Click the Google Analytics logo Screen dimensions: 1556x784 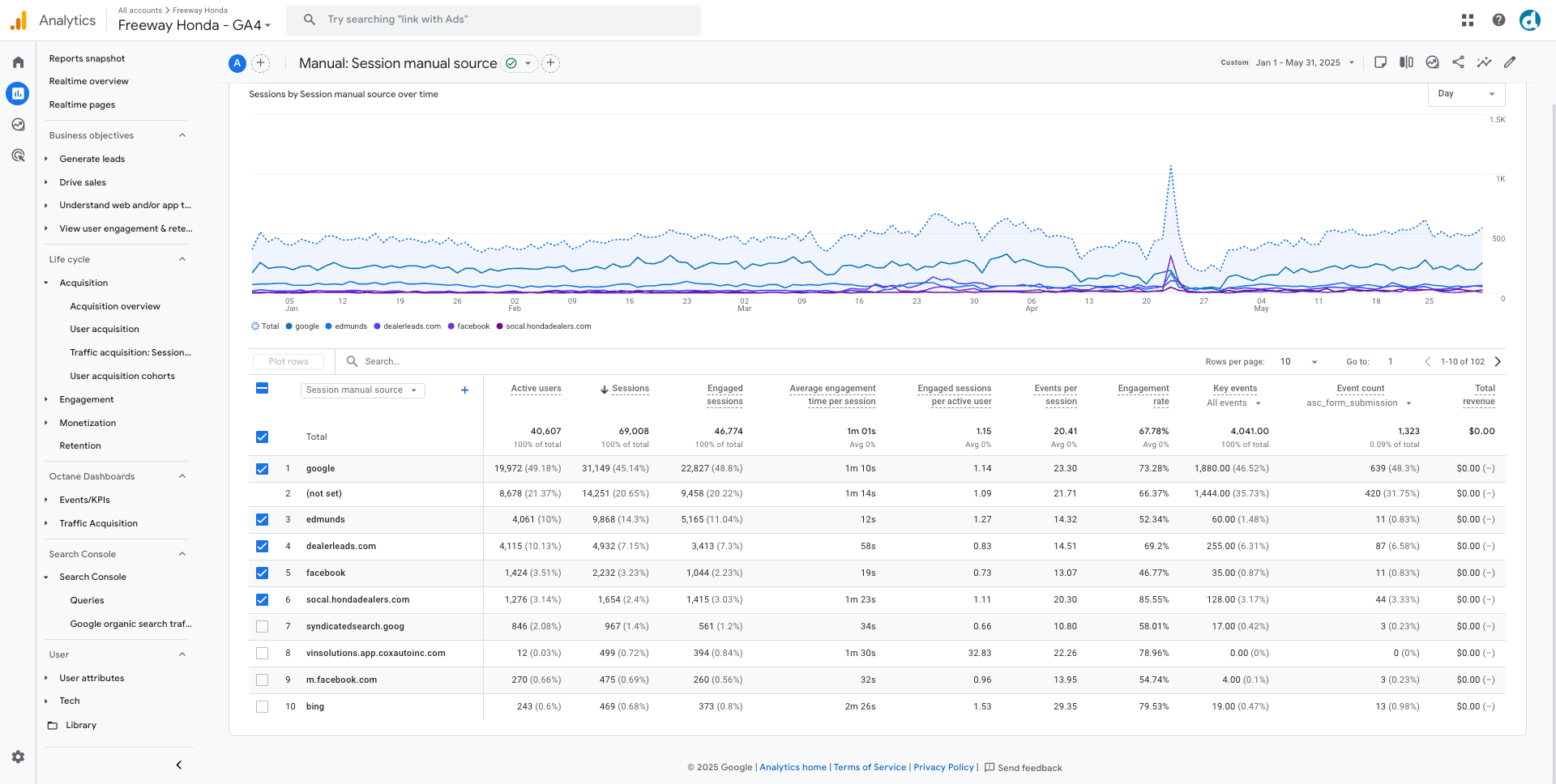pos(19,20)
